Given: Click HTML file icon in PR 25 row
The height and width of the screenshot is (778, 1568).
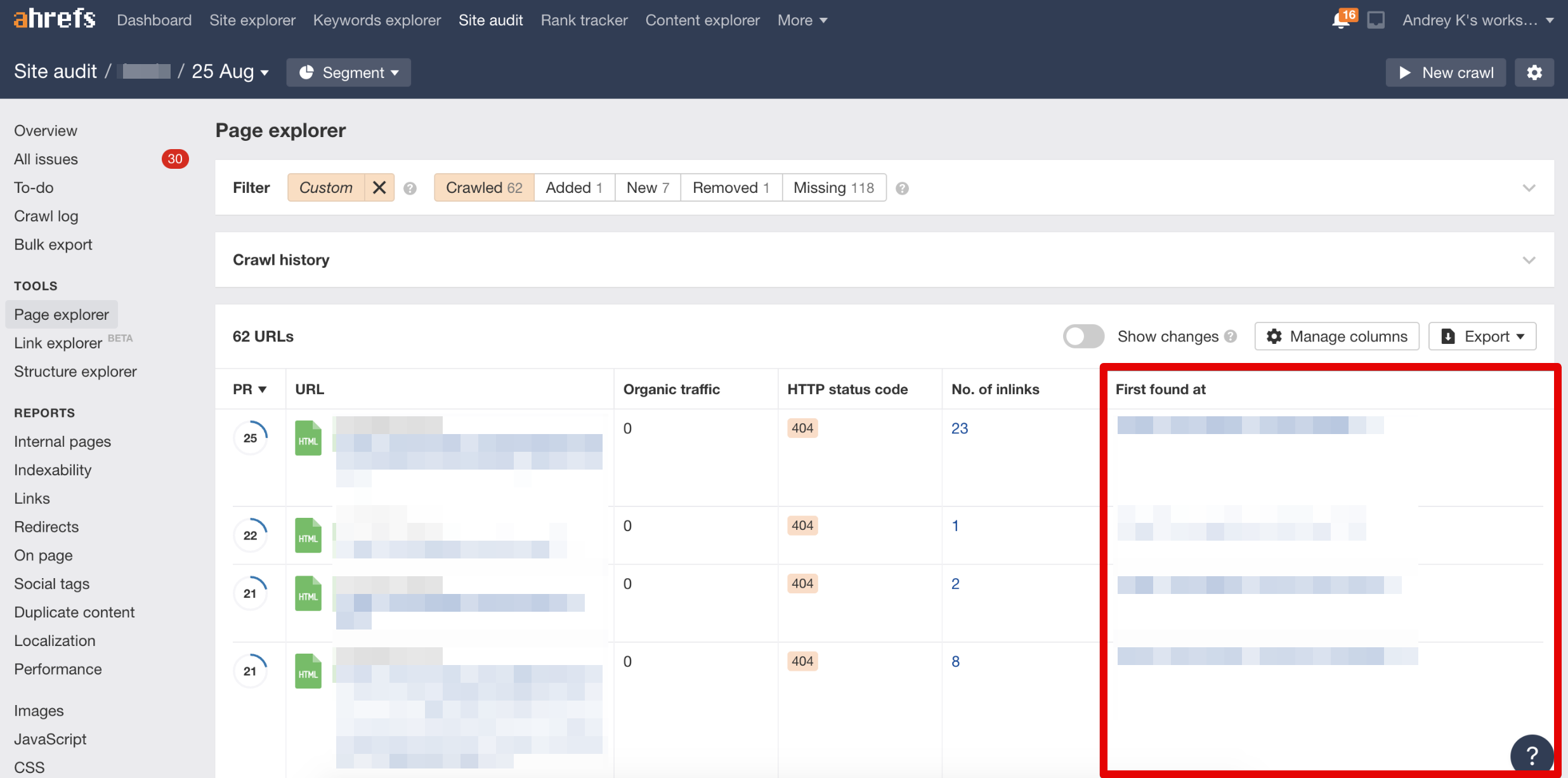Looking at the screenshot, I should point(308,438).
